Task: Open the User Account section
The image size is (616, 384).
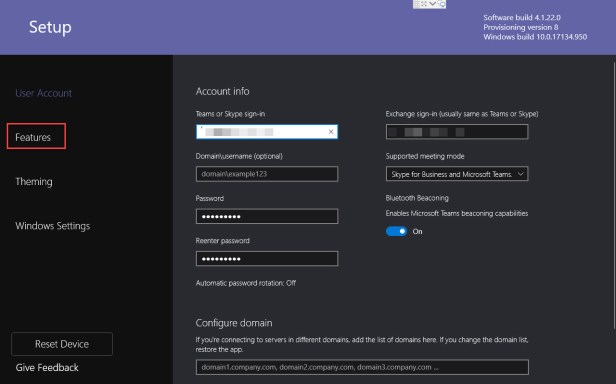Action: click(44, 93)
